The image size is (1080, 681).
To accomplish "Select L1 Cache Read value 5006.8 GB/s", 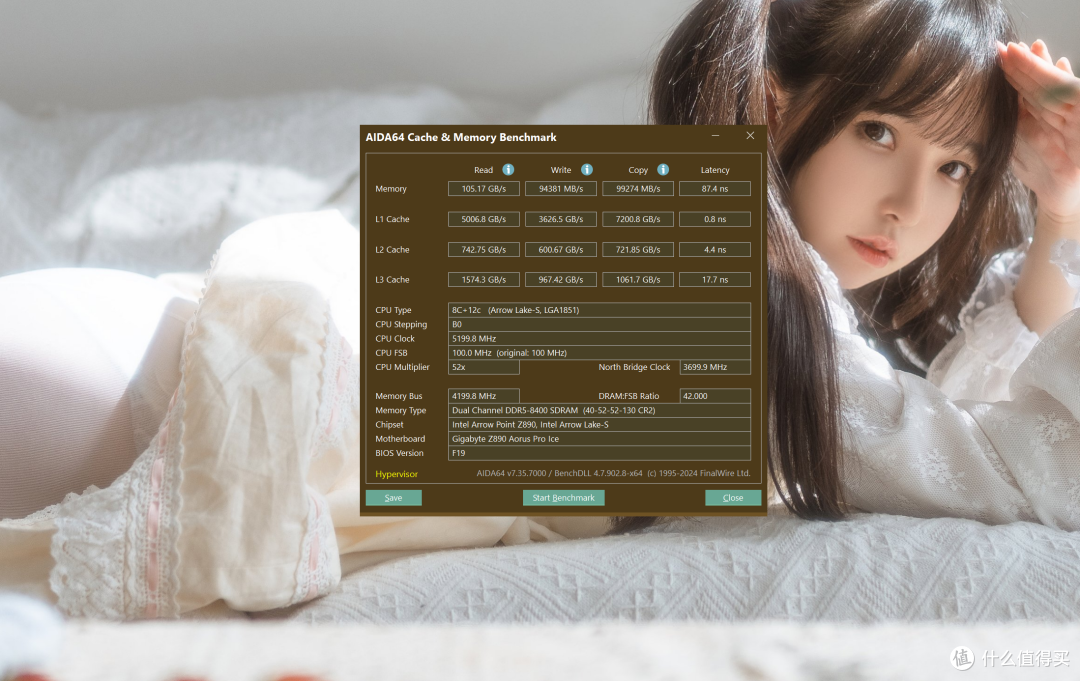I will (x=484, y=219).
